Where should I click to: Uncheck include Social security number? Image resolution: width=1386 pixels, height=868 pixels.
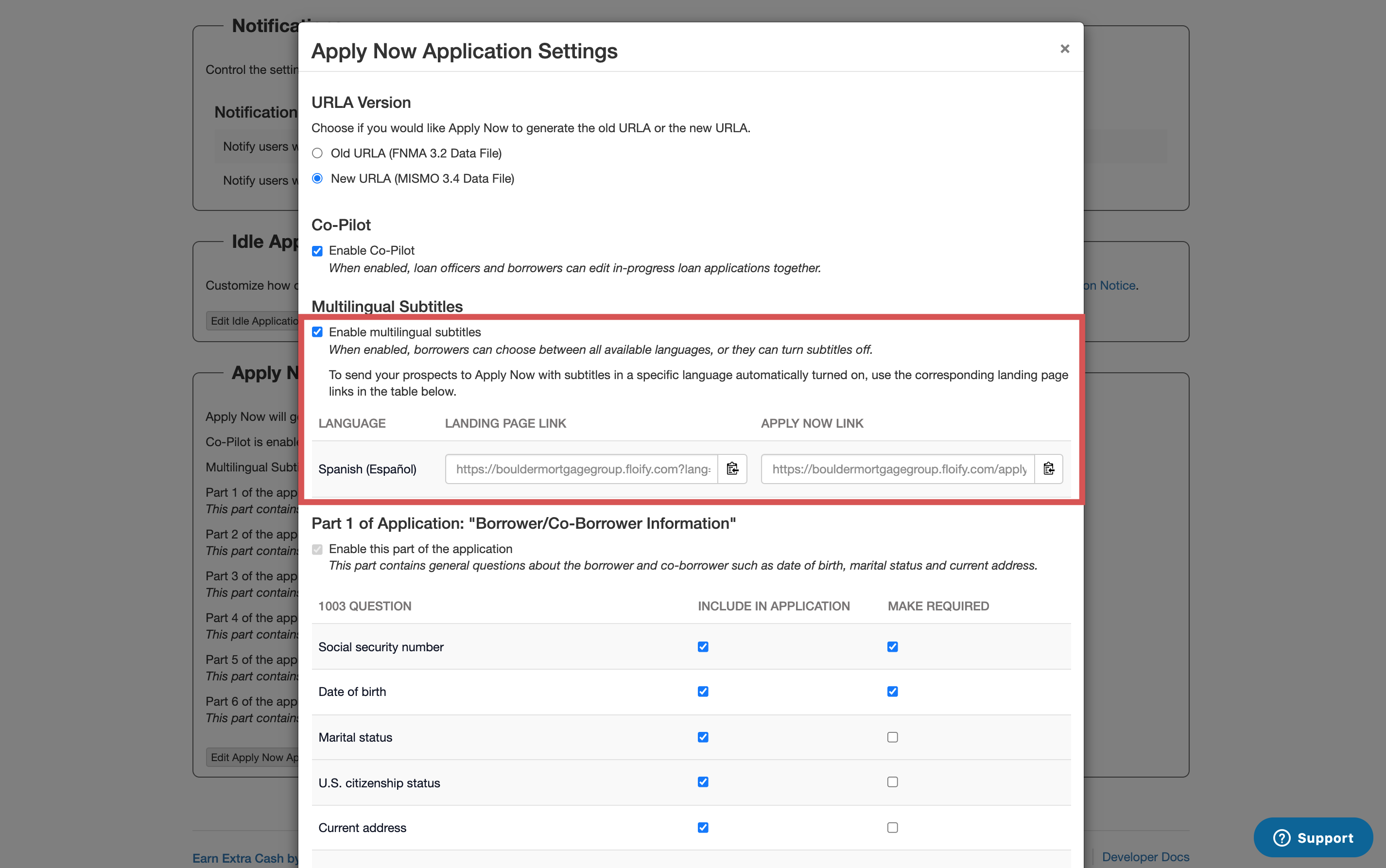(x=703, y=647)
